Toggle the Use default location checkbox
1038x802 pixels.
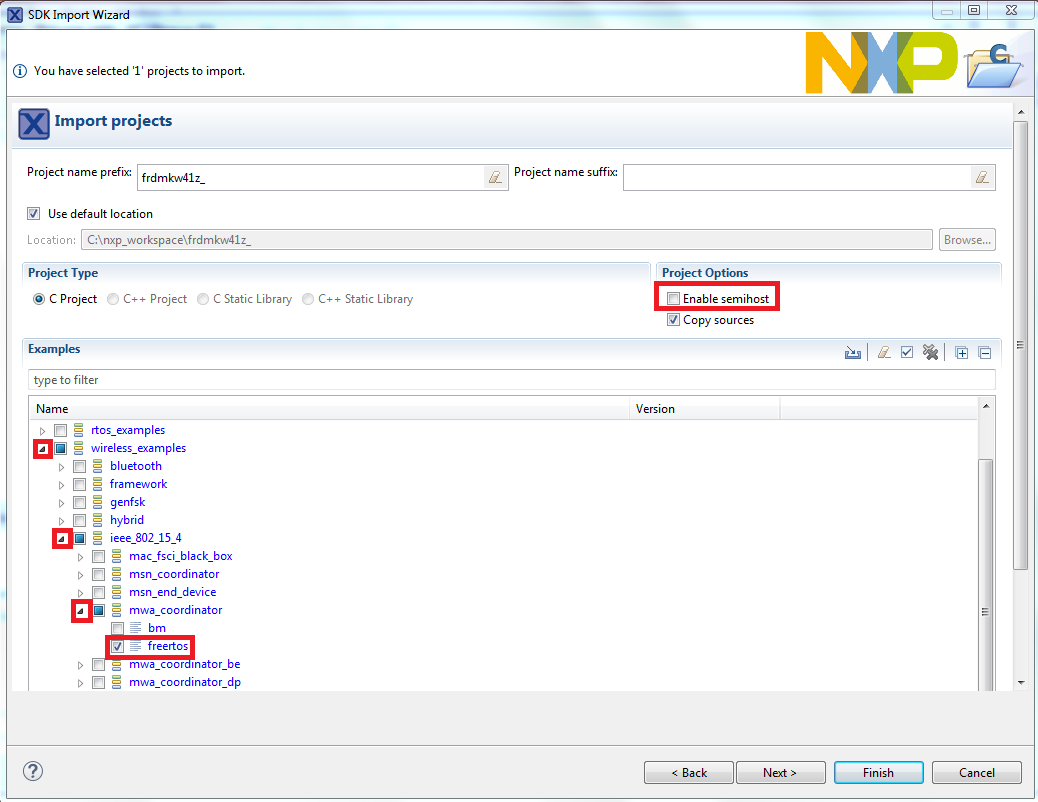(x=34, y=214)
